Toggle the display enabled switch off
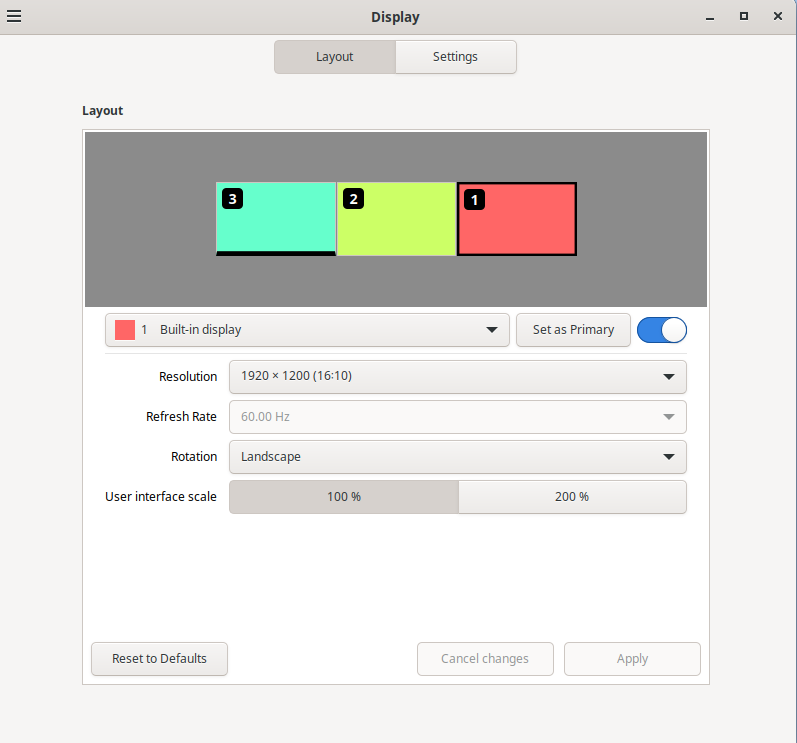This screenshot has width=797, height=743. pos(661,330)
